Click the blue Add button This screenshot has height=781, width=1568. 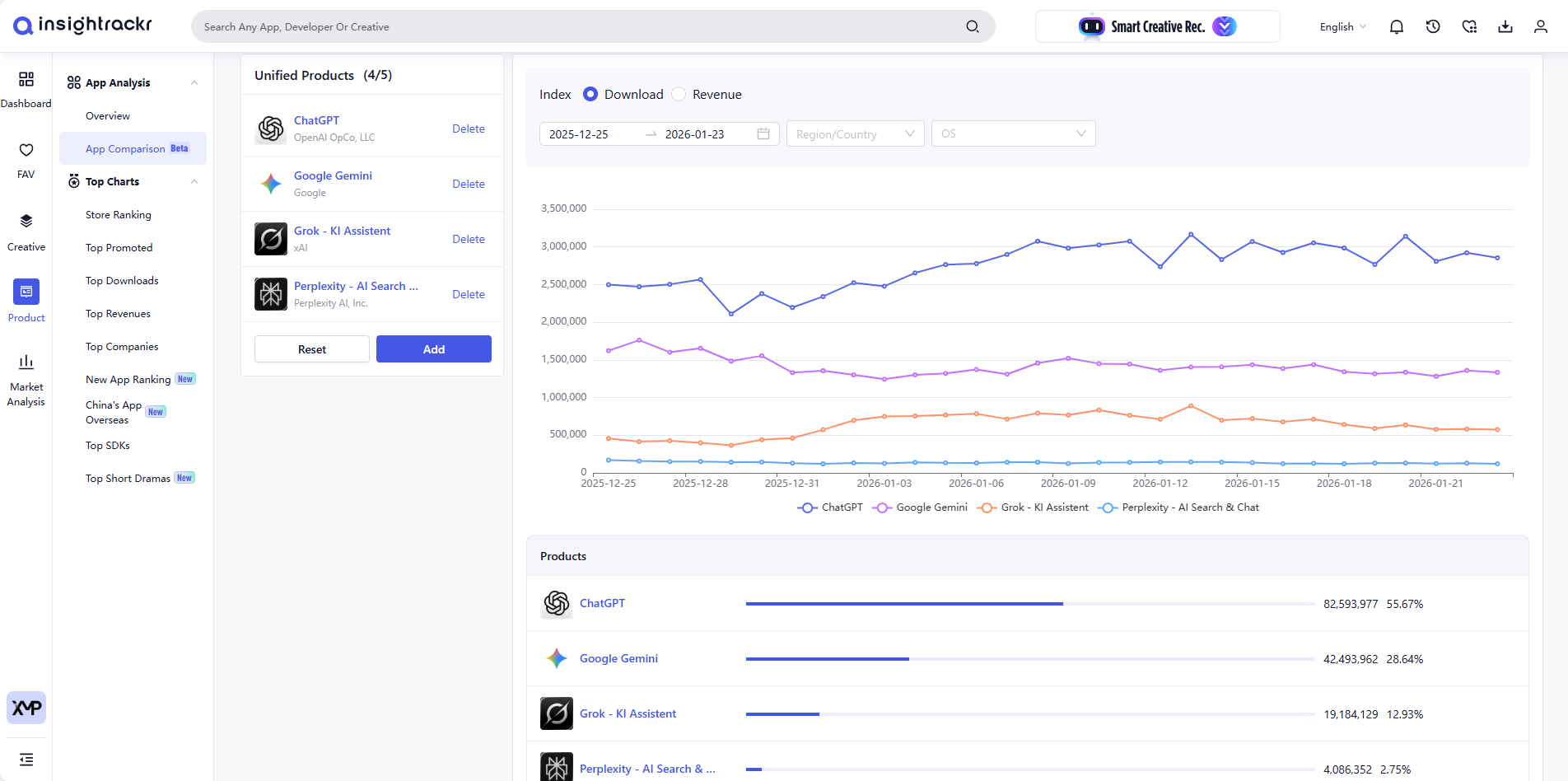coord(433,349)
